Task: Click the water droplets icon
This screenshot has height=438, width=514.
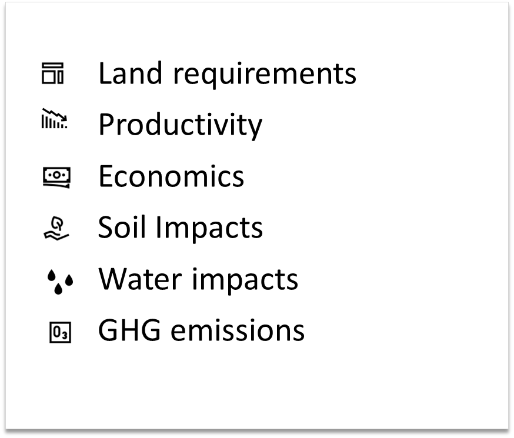Action: click(x=60, y=282)
